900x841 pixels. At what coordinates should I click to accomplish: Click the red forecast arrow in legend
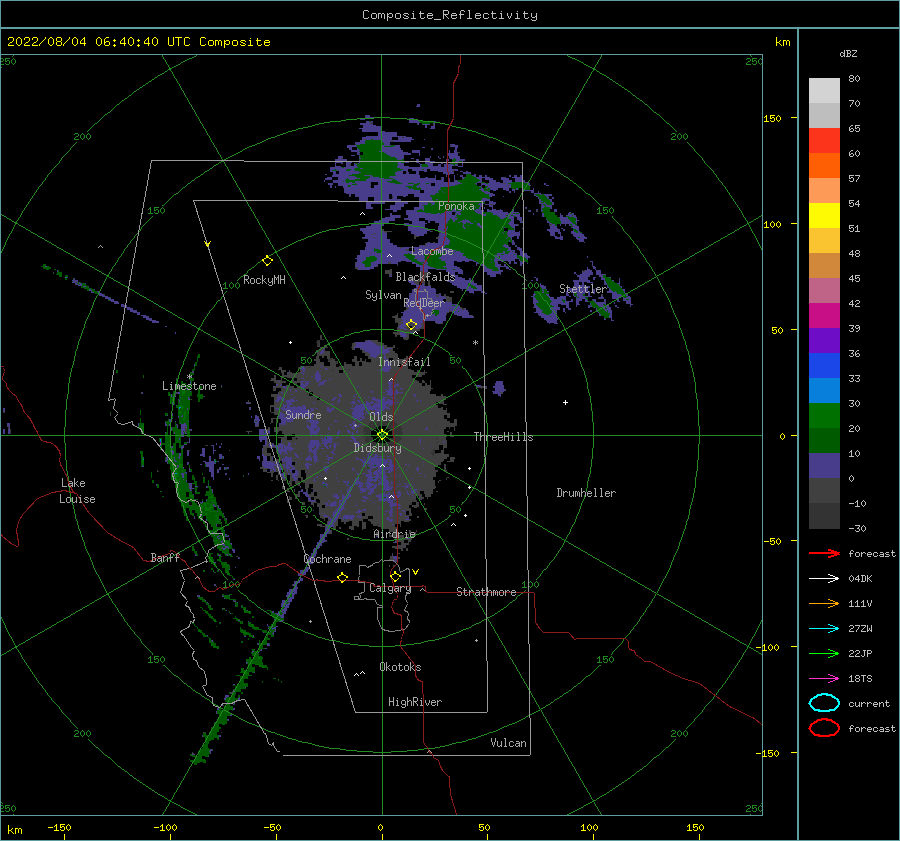(824, 553)
